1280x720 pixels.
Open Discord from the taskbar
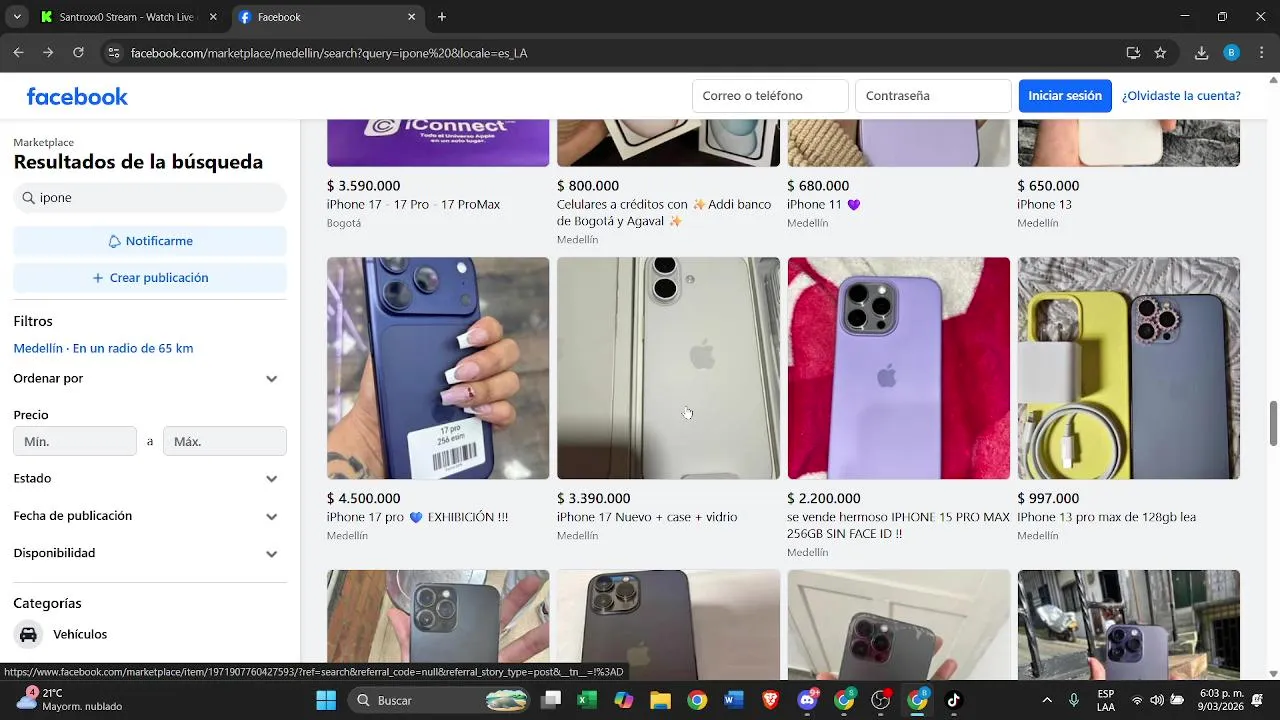[x=807, y=700]
